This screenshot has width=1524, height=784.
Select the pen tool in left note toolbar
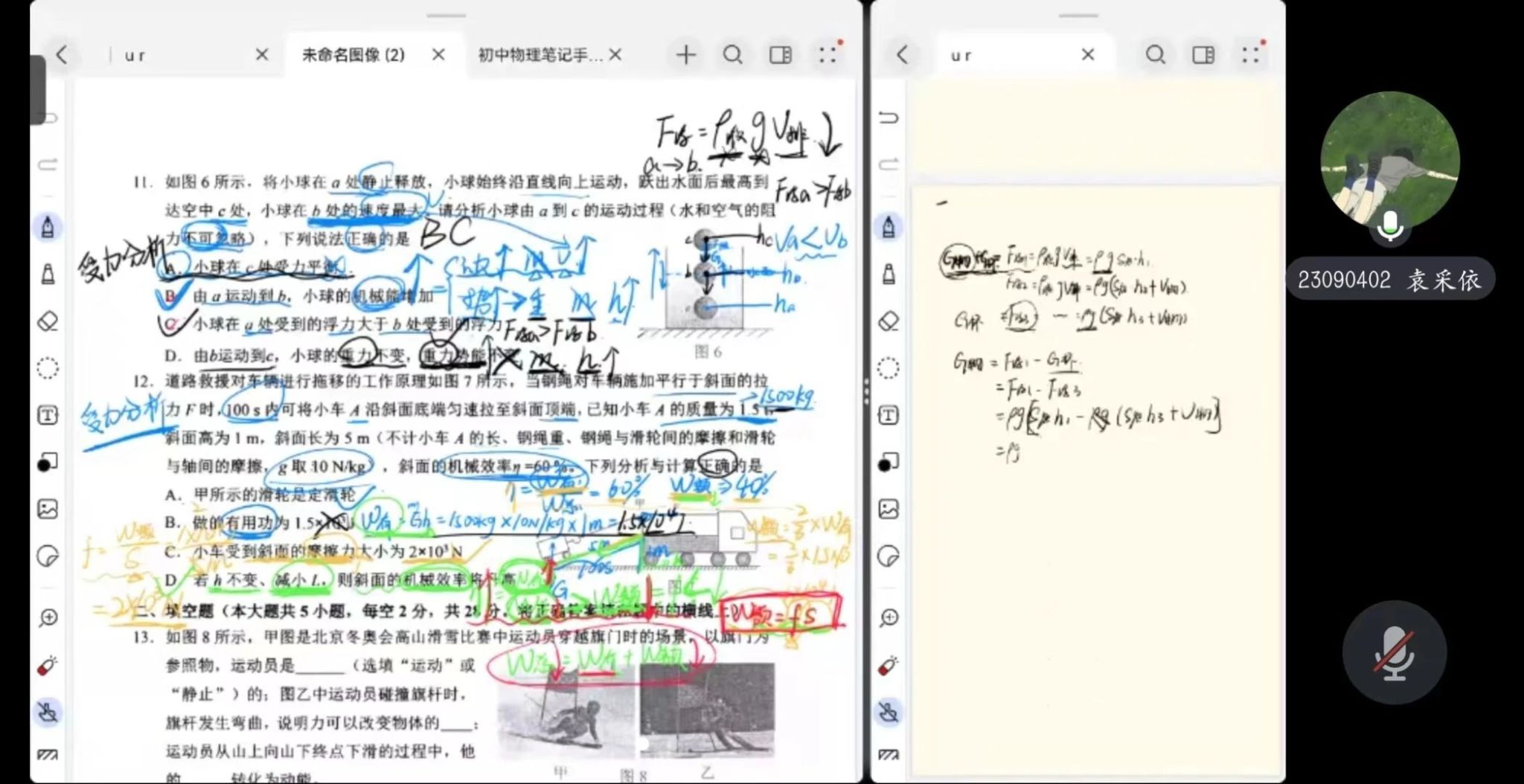[x=48, y=227]
